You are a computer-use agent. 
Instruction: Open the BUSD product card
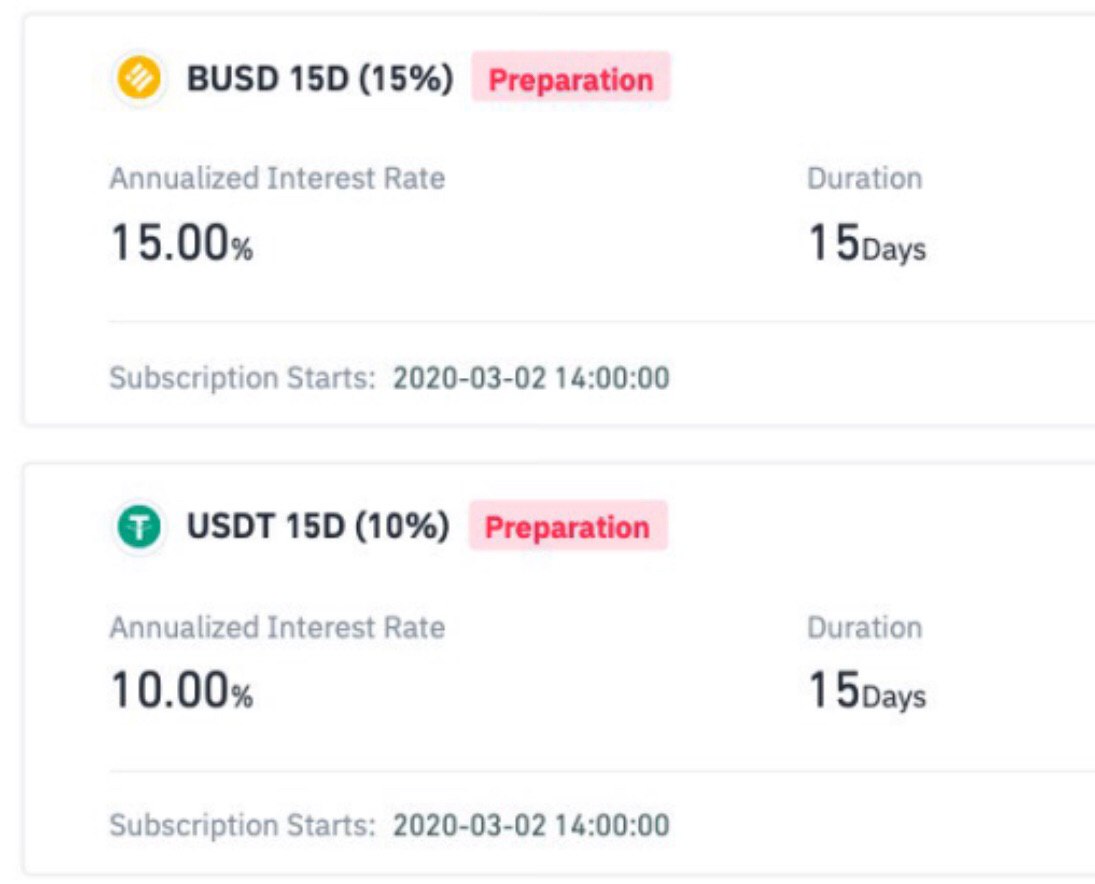(x=559, y=219)
